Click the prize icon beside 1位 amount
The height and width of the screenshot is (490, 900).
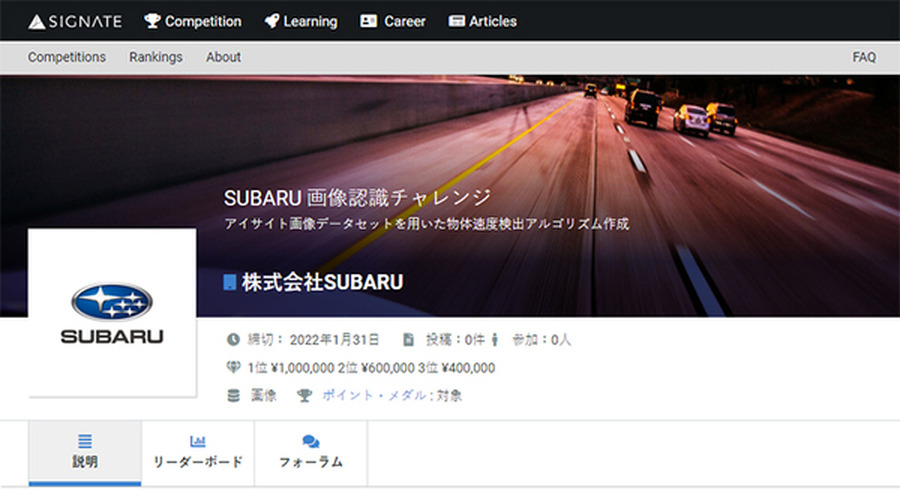coord(234,368)
